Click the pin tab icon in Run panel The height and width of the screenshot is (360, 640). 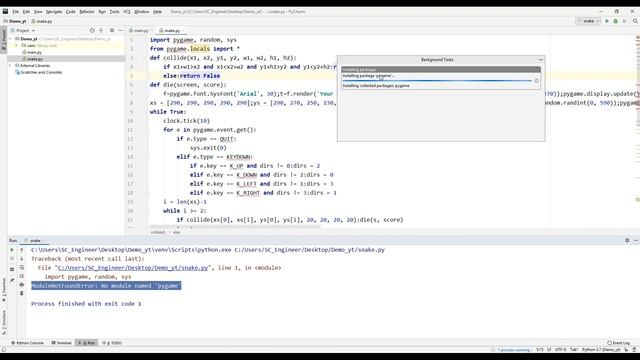12,280
